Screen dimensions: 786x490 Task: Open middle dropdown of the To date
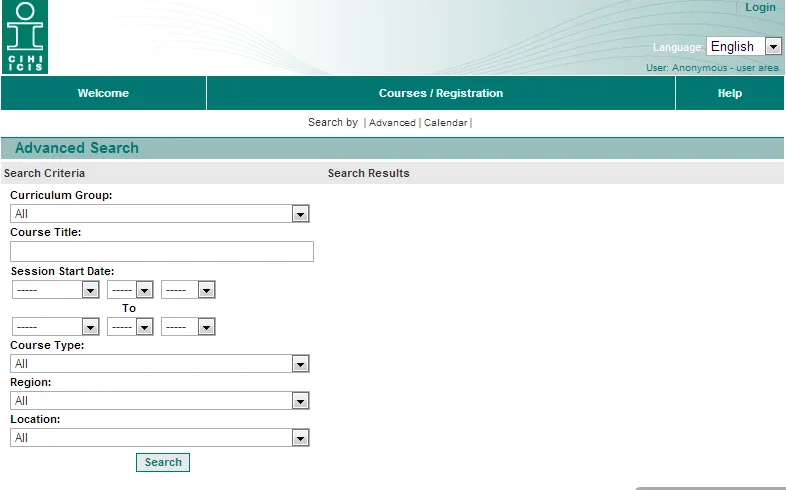click(x=130, y=327)
